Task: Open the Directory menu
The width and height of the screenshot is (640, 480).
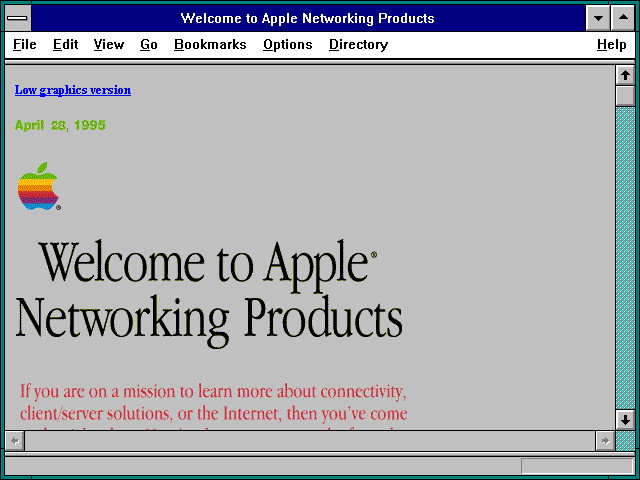Action: coord(358,44)
